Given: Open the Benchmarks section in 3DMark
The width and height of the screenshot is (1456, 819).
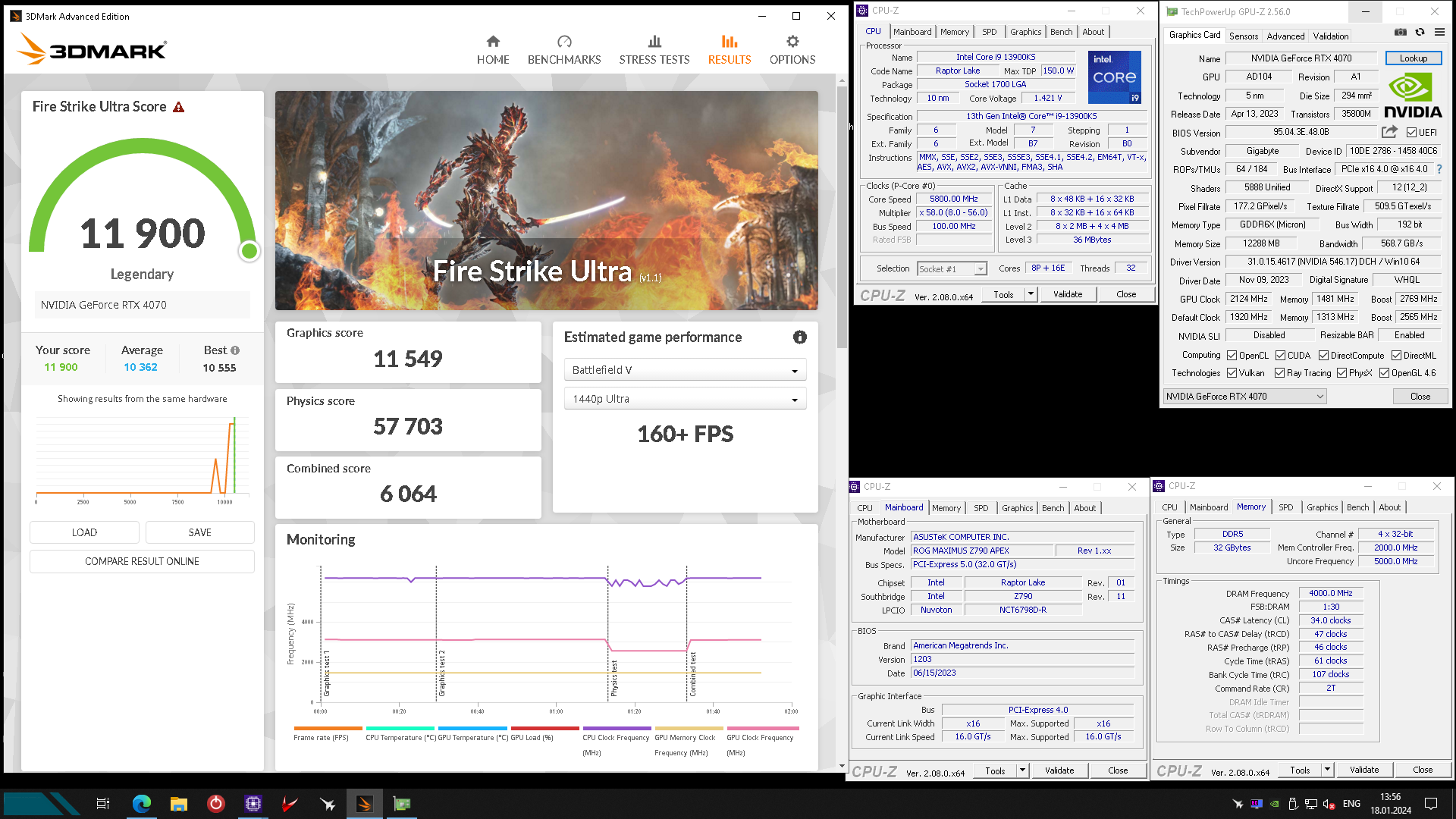Looking at the screenshot, I should pyautogui.click(x=564, y=50).
